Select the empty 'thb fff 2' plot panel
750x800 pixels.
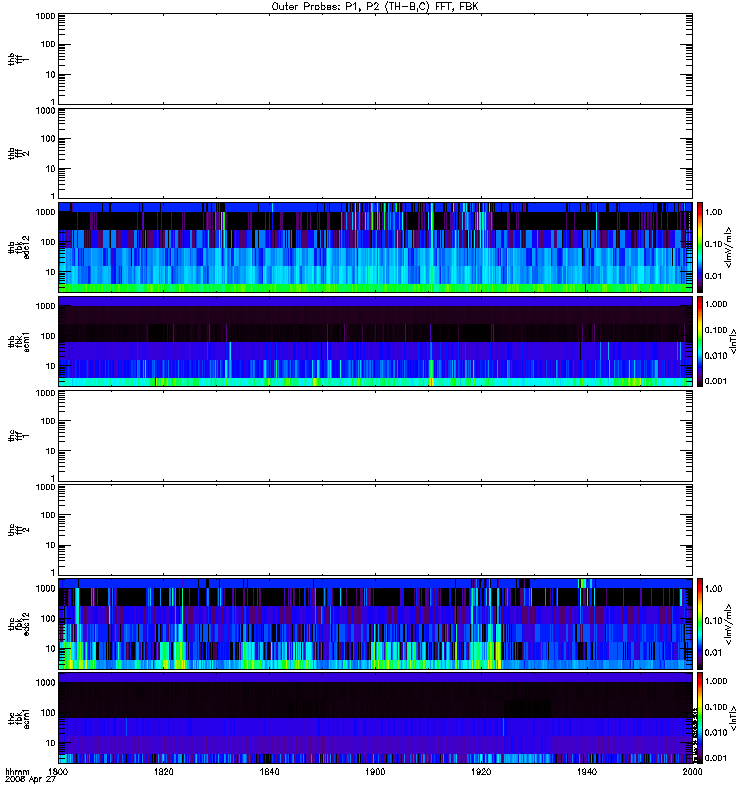[x=375, y=153]
